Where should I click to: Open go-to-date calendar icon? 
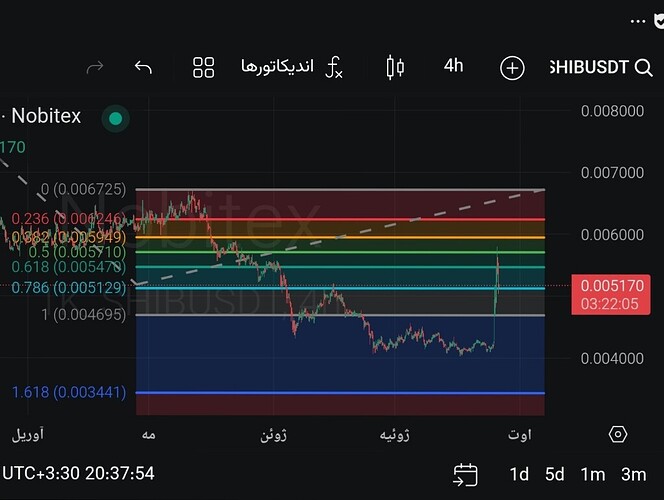[x=465, y=475]
